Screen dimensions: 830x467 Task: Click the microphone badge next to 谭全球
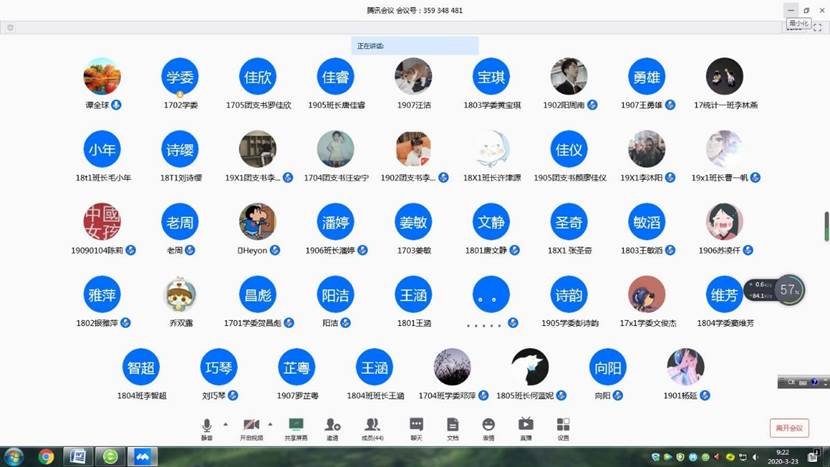(116, 105)
